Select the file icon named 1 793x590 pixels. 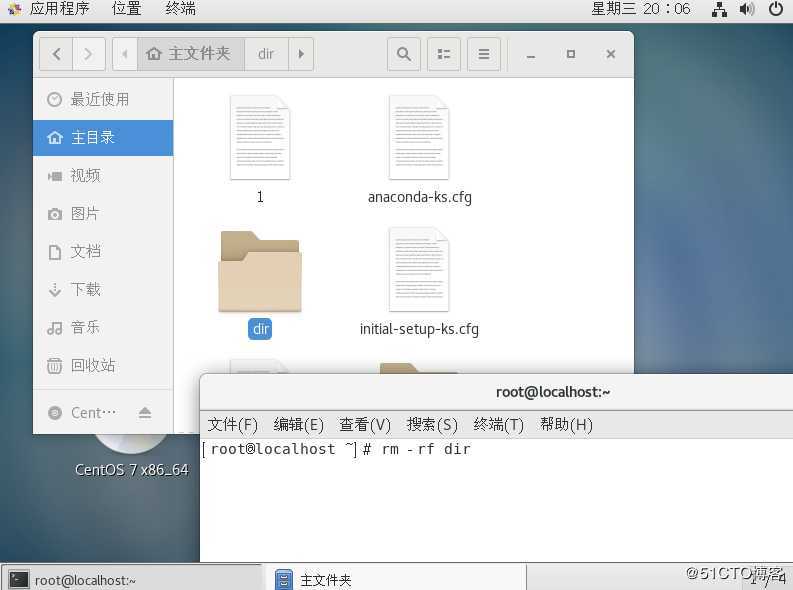(x=260, y=138)
